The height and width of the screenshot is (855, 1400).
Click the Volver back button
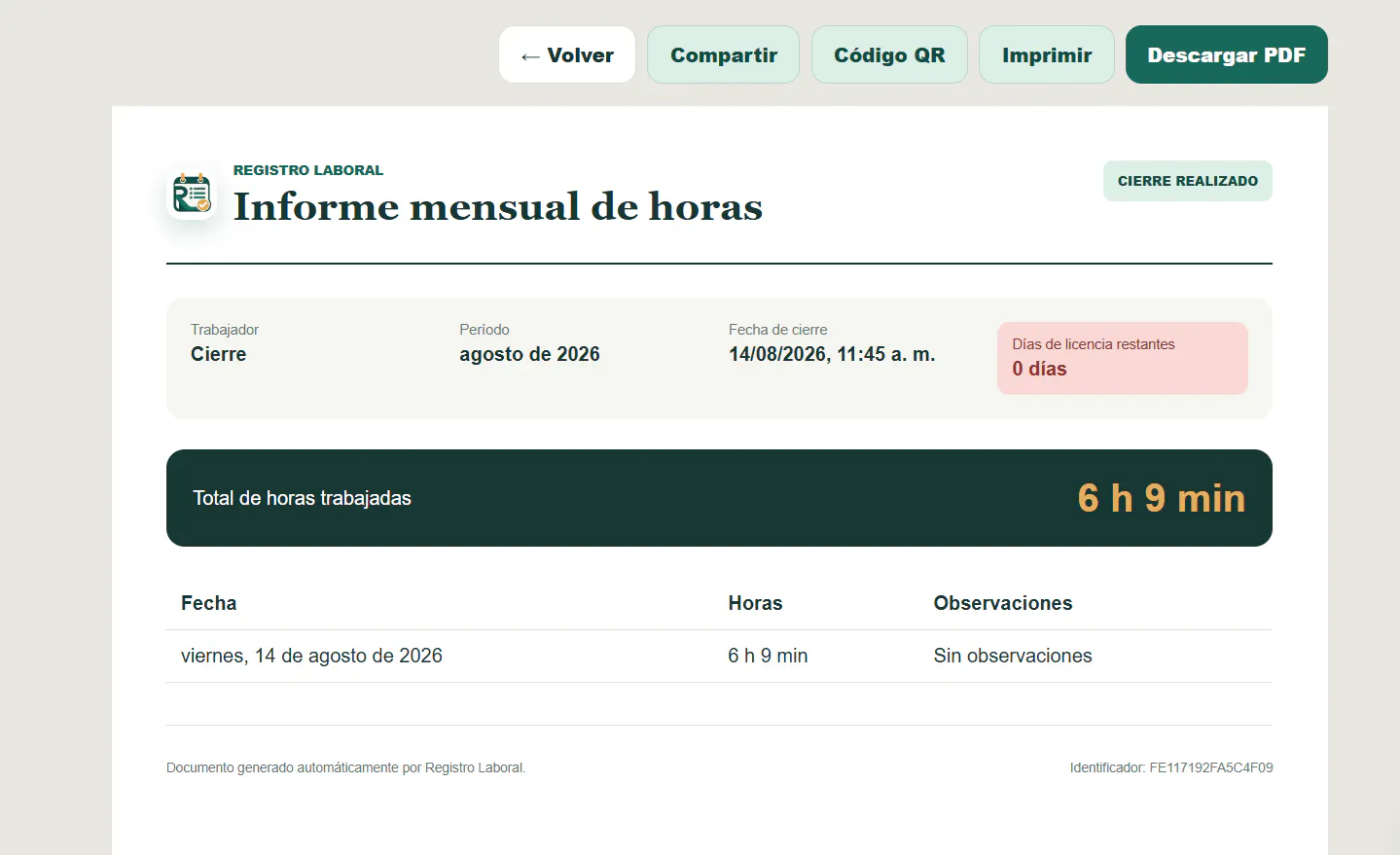pyautogui.click(x=567, y=54)
